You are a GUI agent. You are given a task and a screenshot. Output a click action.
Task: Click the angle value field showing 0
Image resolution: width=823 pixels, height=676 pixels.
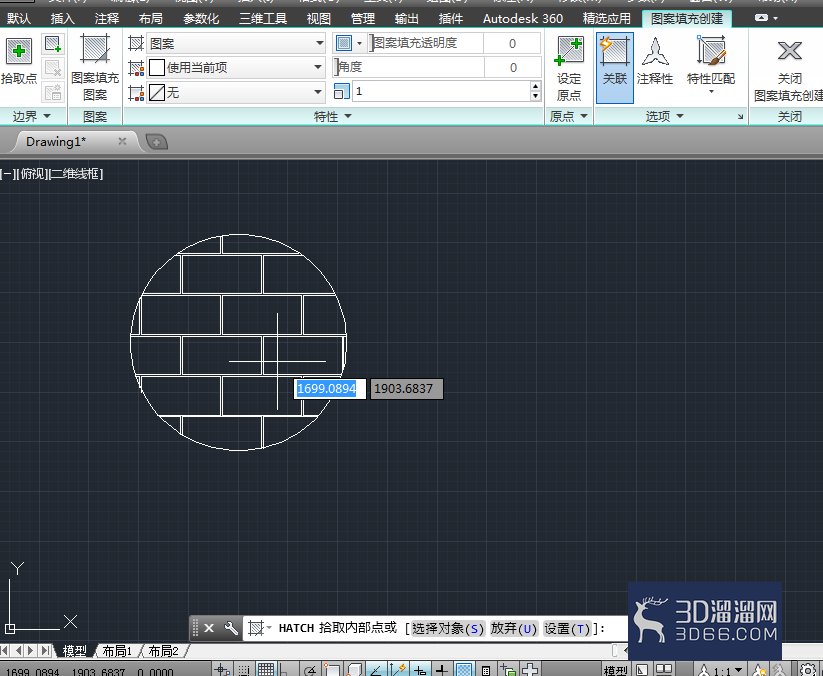513,67
